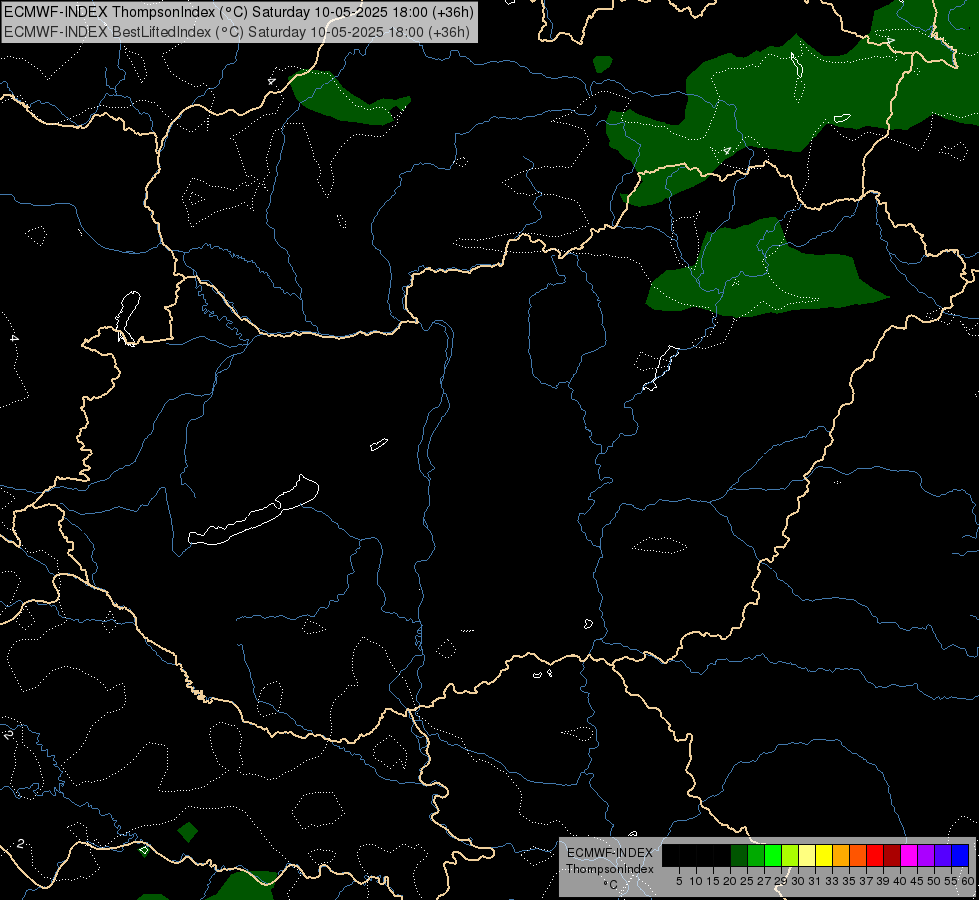Screen dimensions: 979x900
Task: Select the medium green 25–27 legend swatch
Action: point(756,855)
